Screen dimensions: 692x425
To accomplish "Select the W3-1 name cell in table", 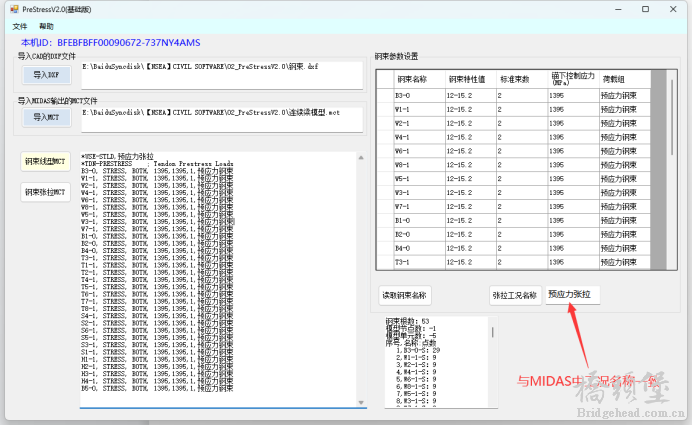I will tap(419, 193).
